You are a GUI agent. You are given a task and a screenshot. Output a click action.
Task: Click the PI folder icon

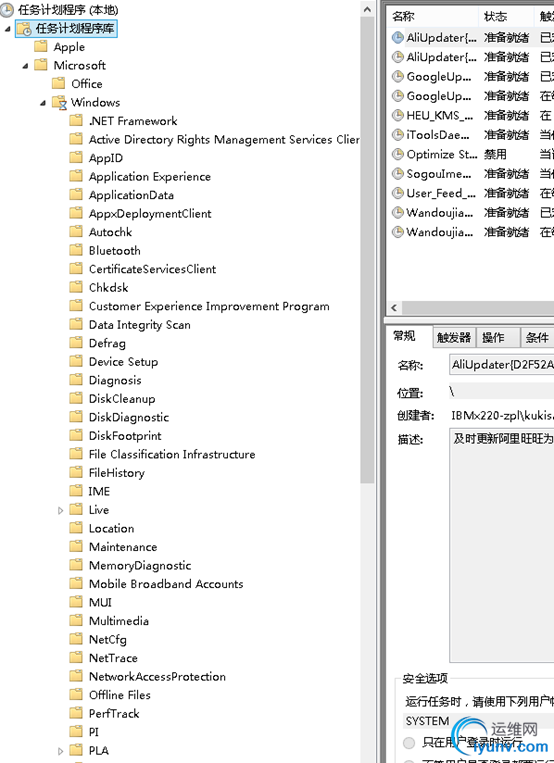76,731
